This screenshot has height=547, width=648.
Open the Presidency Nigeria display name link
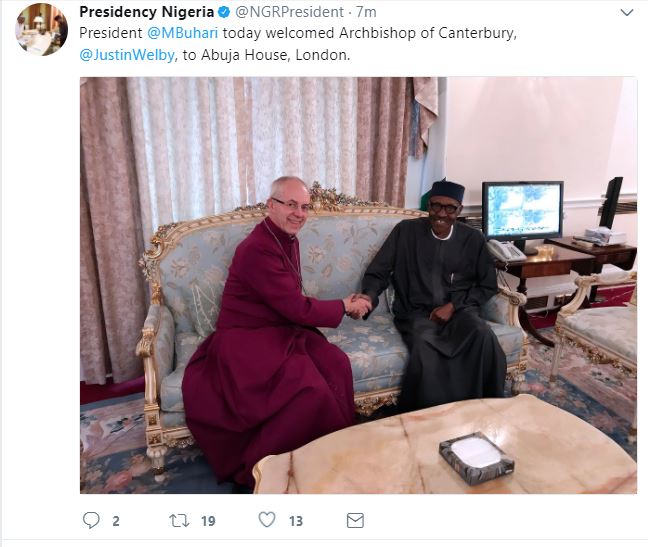point(146,13)
